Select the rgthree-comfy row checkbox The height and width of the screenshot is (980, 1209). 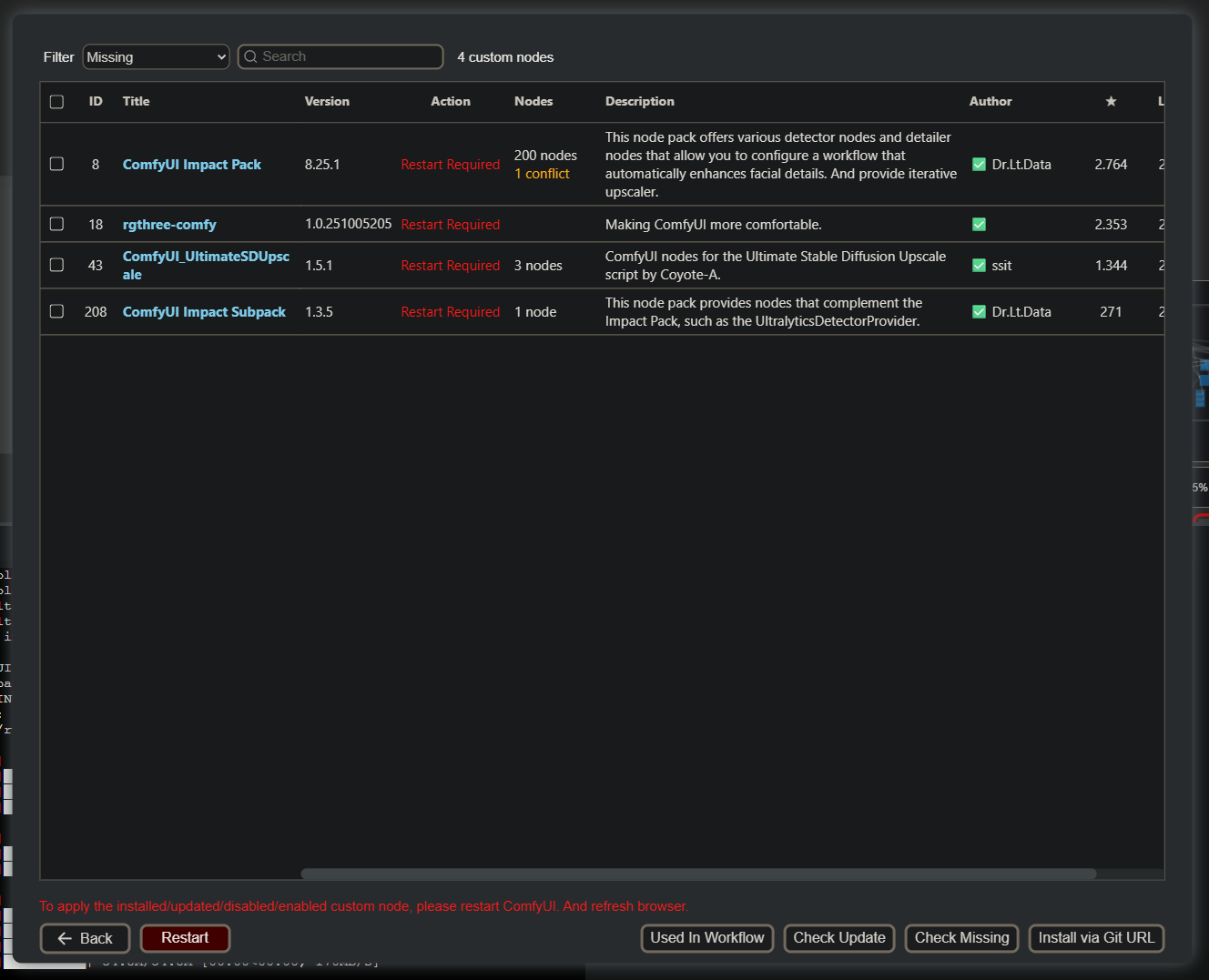pos(56,224)
